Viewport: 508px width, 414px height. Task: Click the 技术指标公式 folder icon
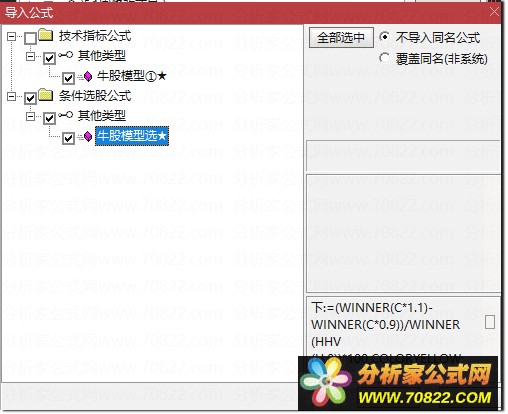[x=46, y=35]
